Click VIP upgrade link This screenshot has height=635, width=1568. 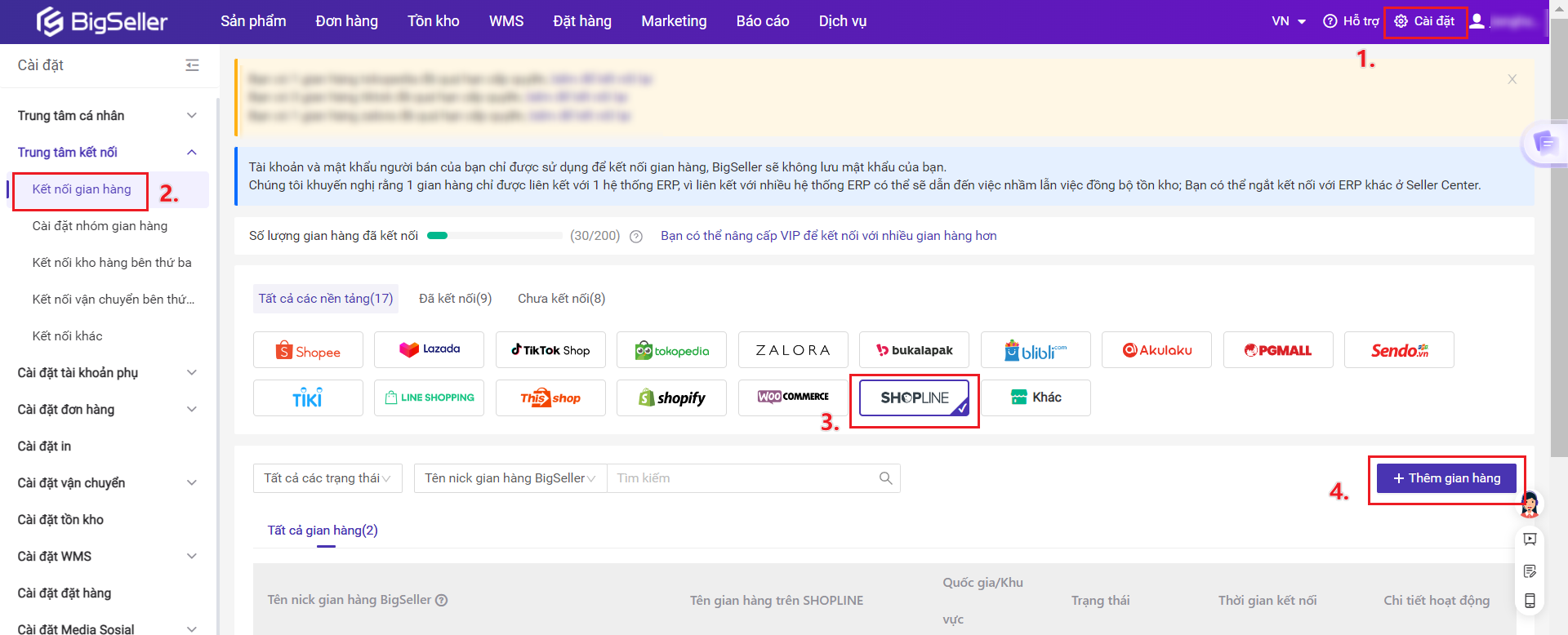[829, 236]
